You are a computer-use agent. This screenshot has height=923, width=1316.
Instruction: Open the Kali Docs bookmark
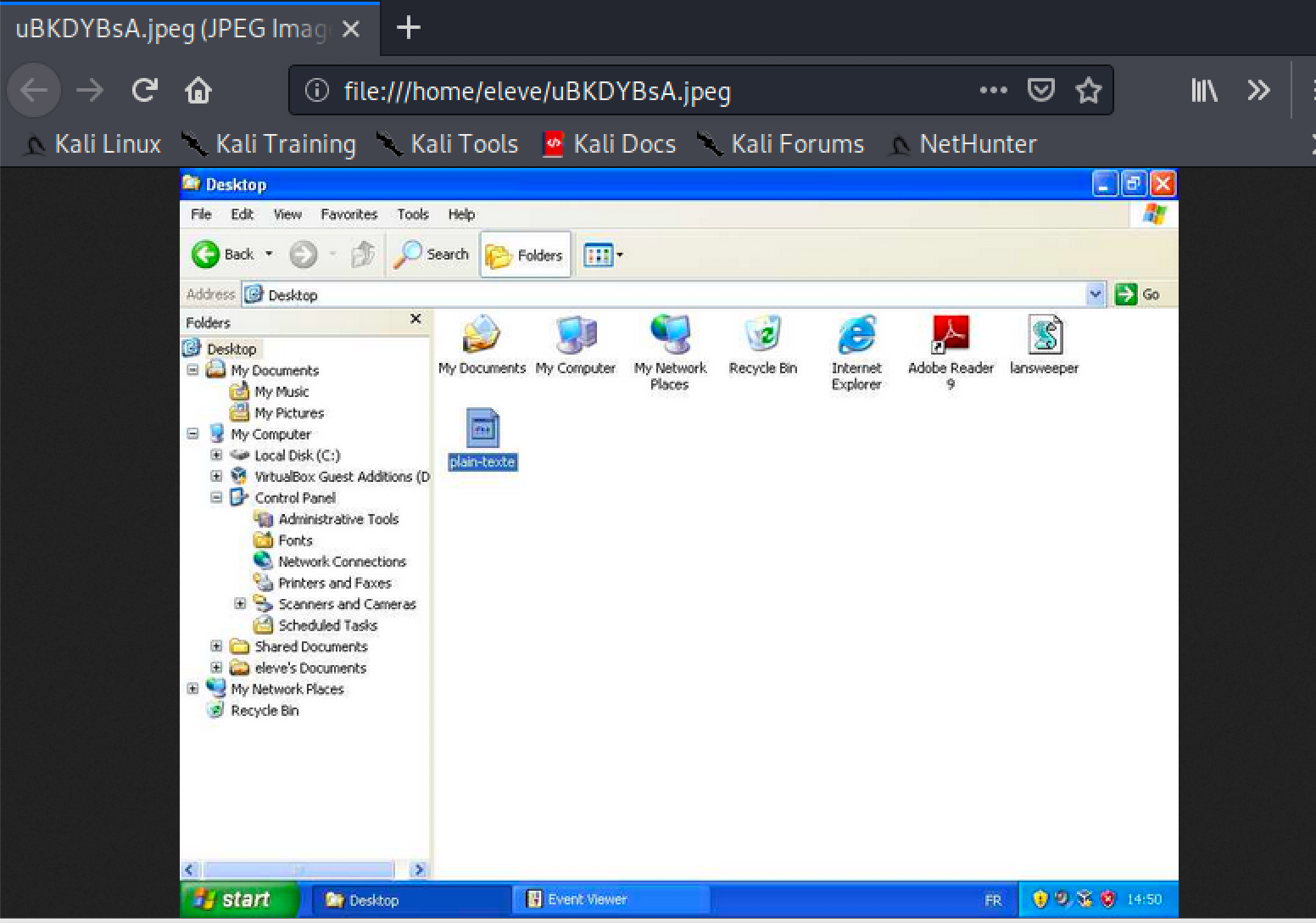point(610,143)
